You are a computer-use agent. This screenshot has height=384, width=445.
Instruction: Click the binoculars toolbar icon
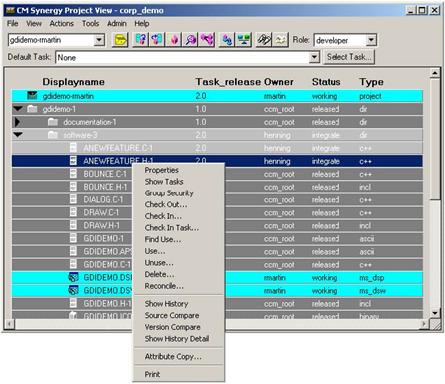(264, 40)
